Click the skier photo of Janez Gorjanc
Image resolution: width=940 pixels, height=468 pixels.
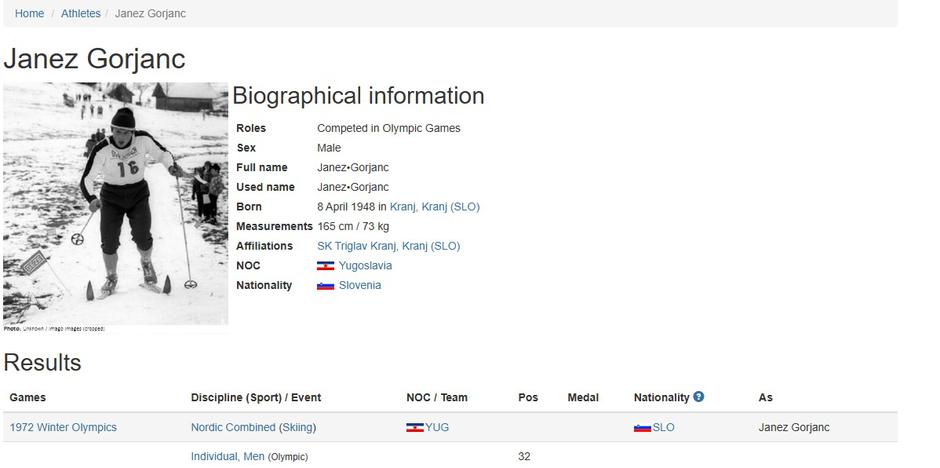point(116,204)
